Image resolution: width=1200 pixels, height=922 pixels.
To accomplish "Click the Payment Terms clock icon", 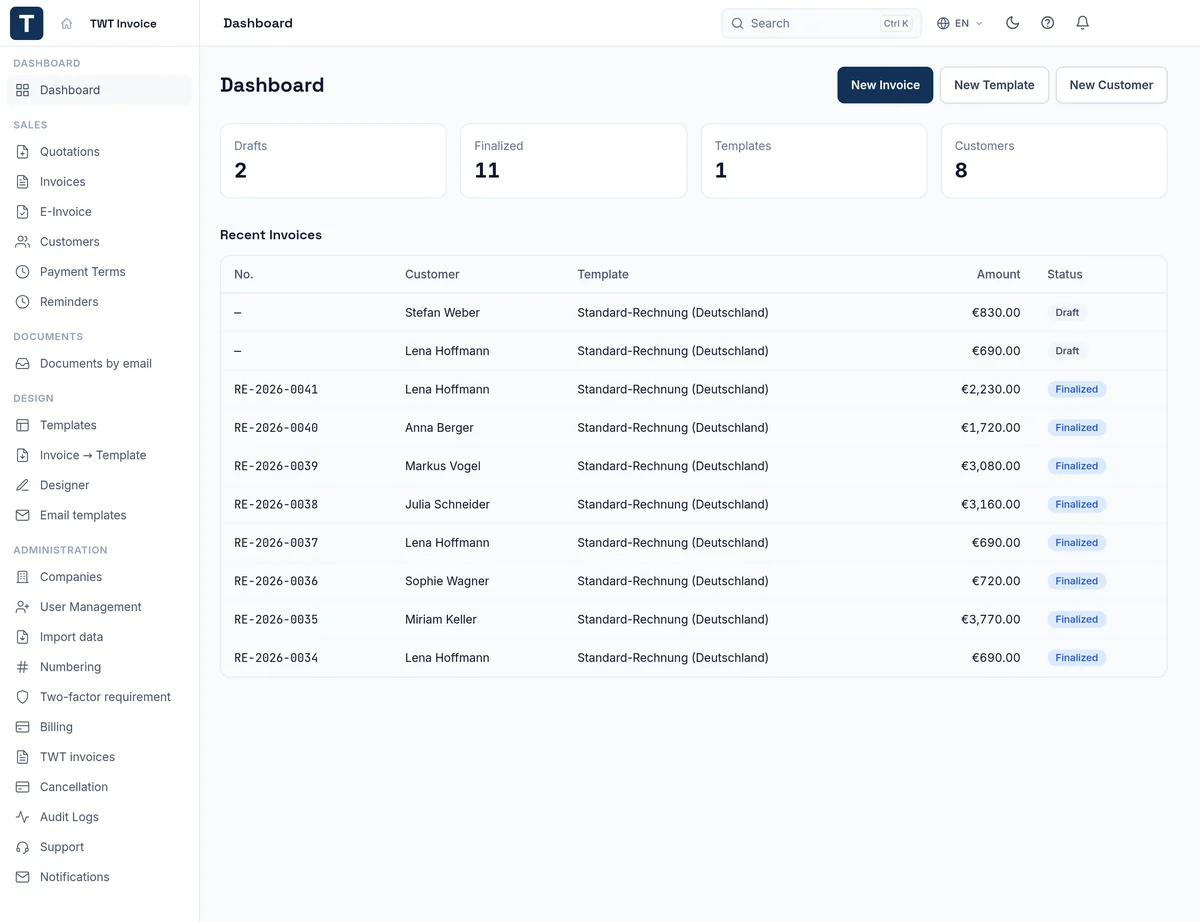I will (23, 272).
